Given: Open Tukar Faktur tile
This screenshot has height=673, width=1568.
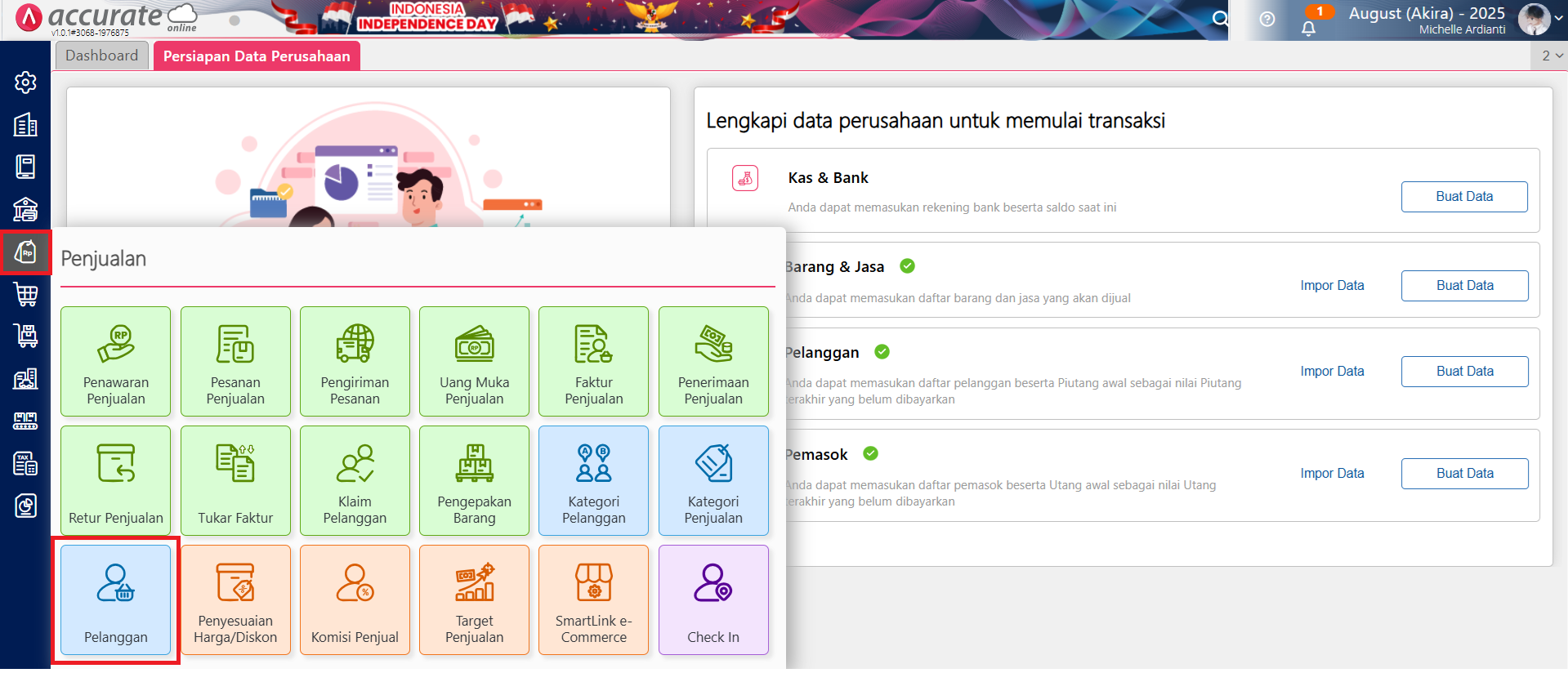Looking at the screenshot, I should pyautogui.click(x=235, y=481).
